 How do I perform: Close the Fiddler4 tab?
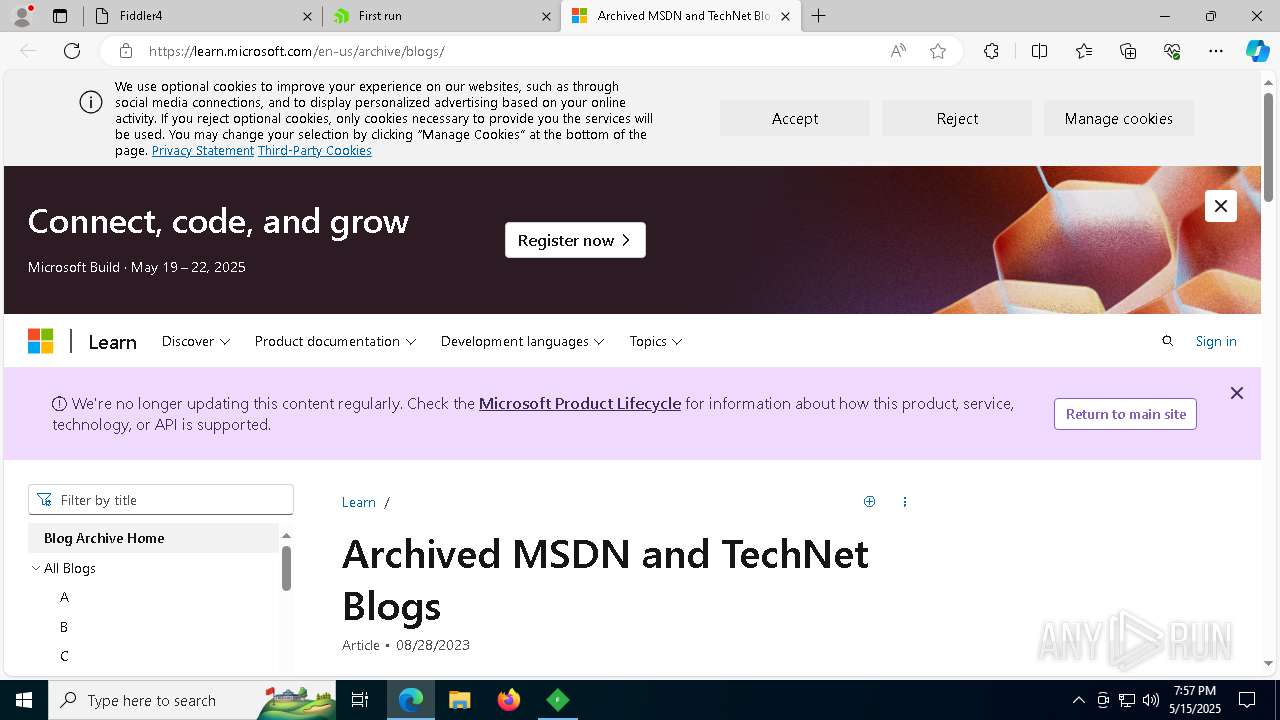(x=307, y=16)
